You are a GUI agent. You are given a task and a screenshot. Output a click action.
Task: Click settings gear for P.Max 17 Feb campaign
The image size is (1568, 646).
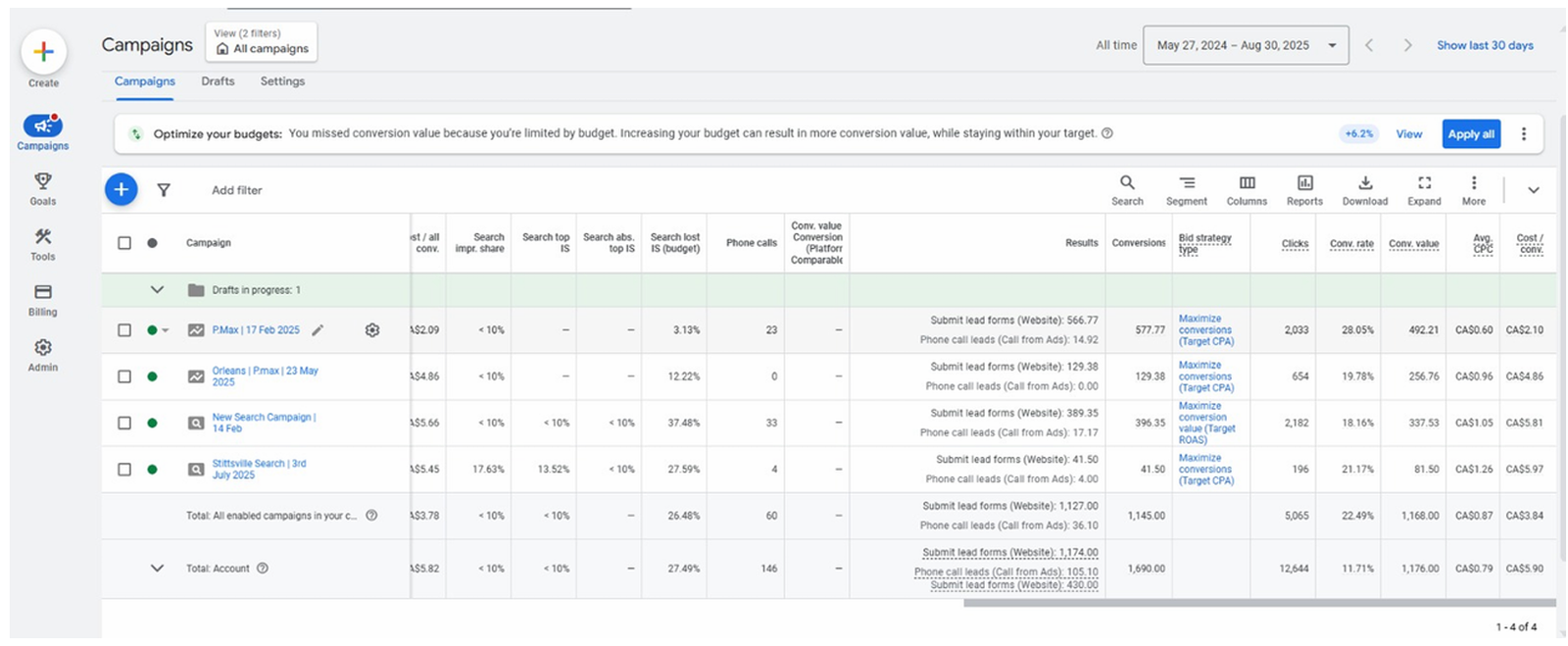pos(372,330)
